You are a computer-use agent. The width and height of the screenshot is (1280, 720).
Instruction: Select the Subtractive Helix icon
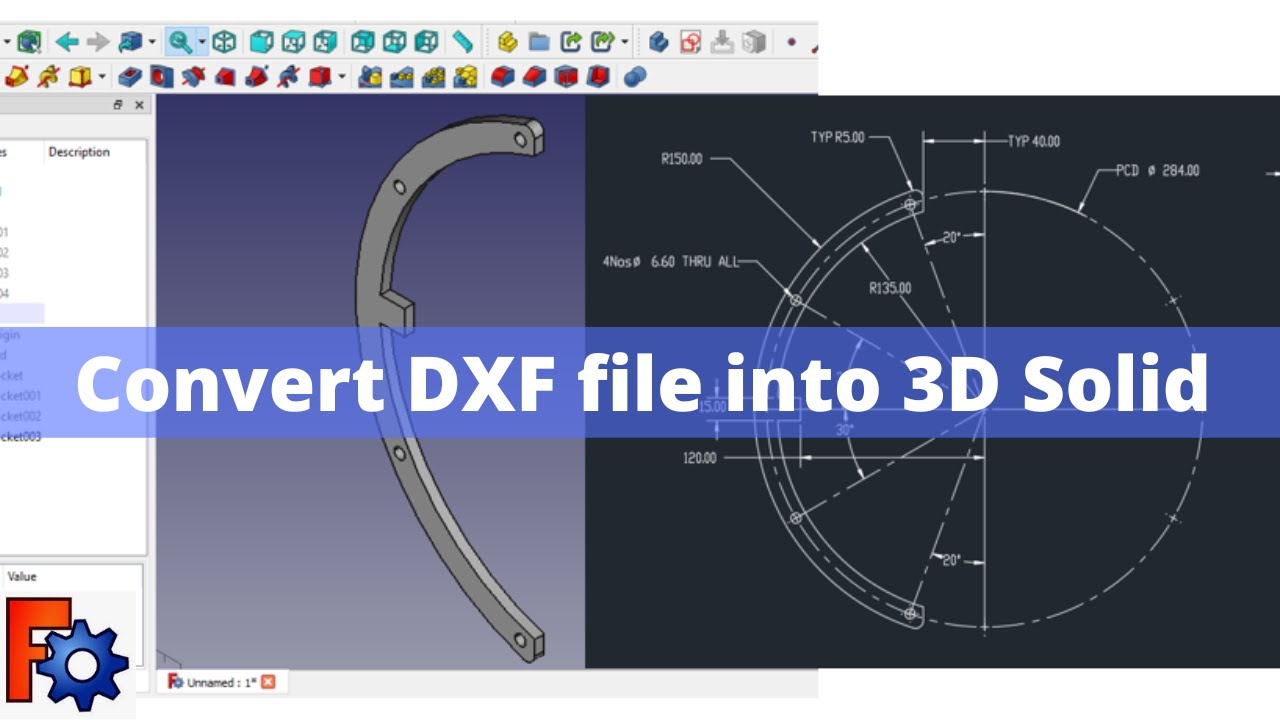(288, 76)
